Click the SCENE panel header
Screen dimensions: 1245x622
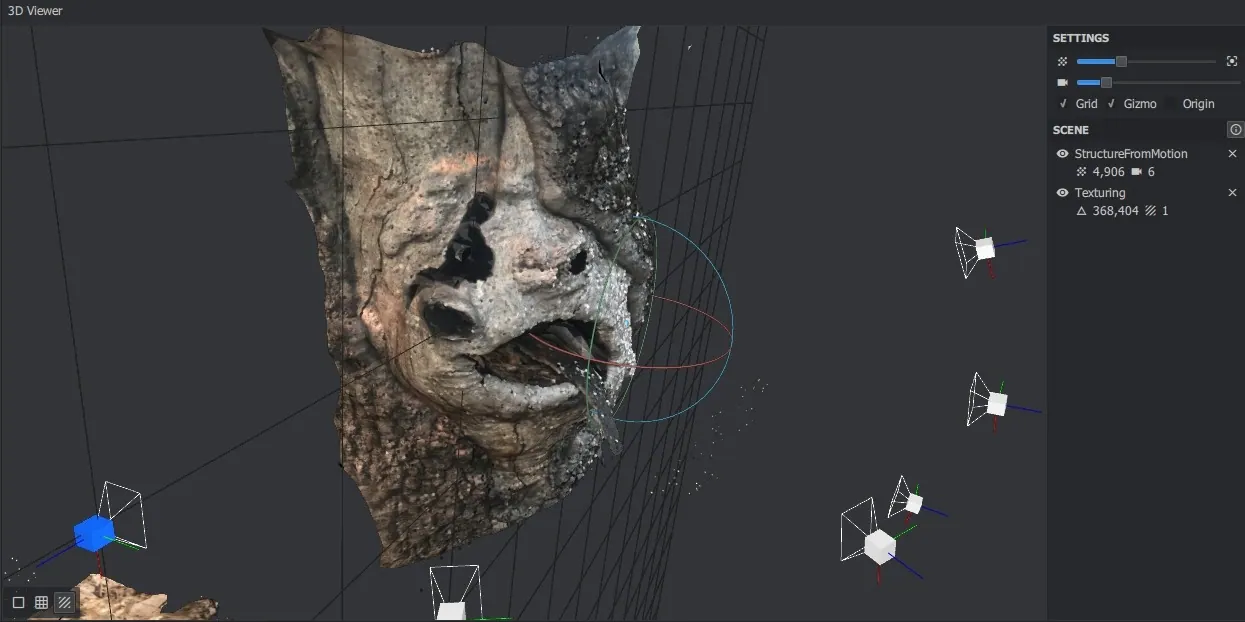coord(1071,130)
